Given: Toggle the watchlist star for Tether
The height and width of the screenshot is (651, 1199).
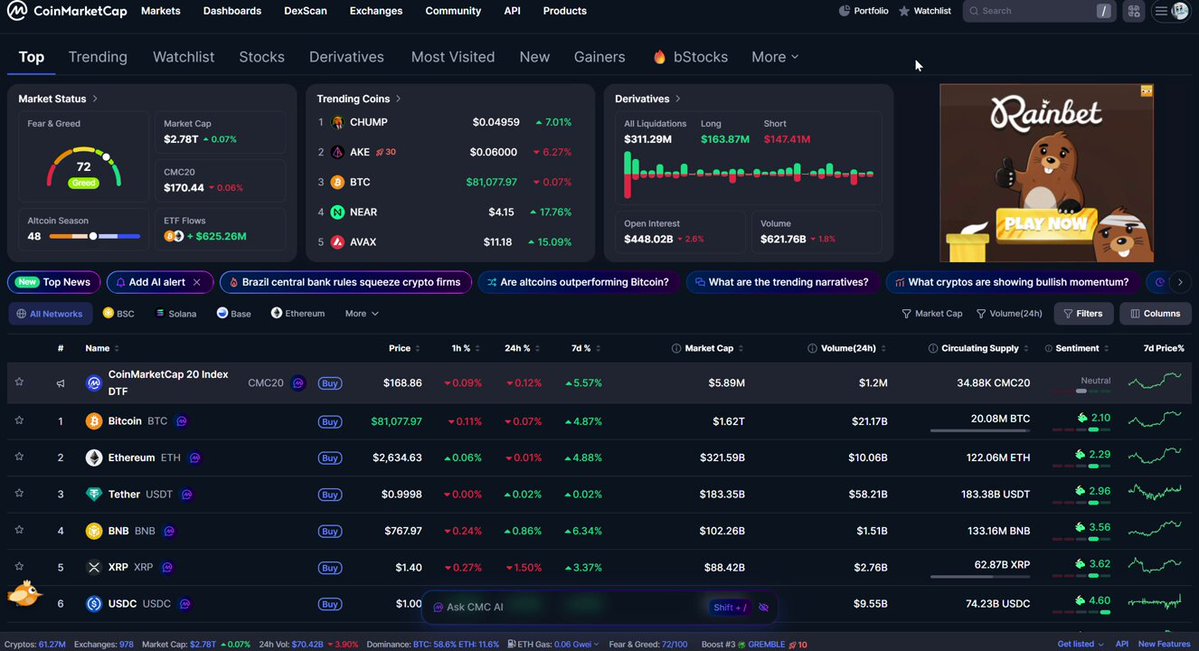Looking at the screenshot, I should (19, 493).
